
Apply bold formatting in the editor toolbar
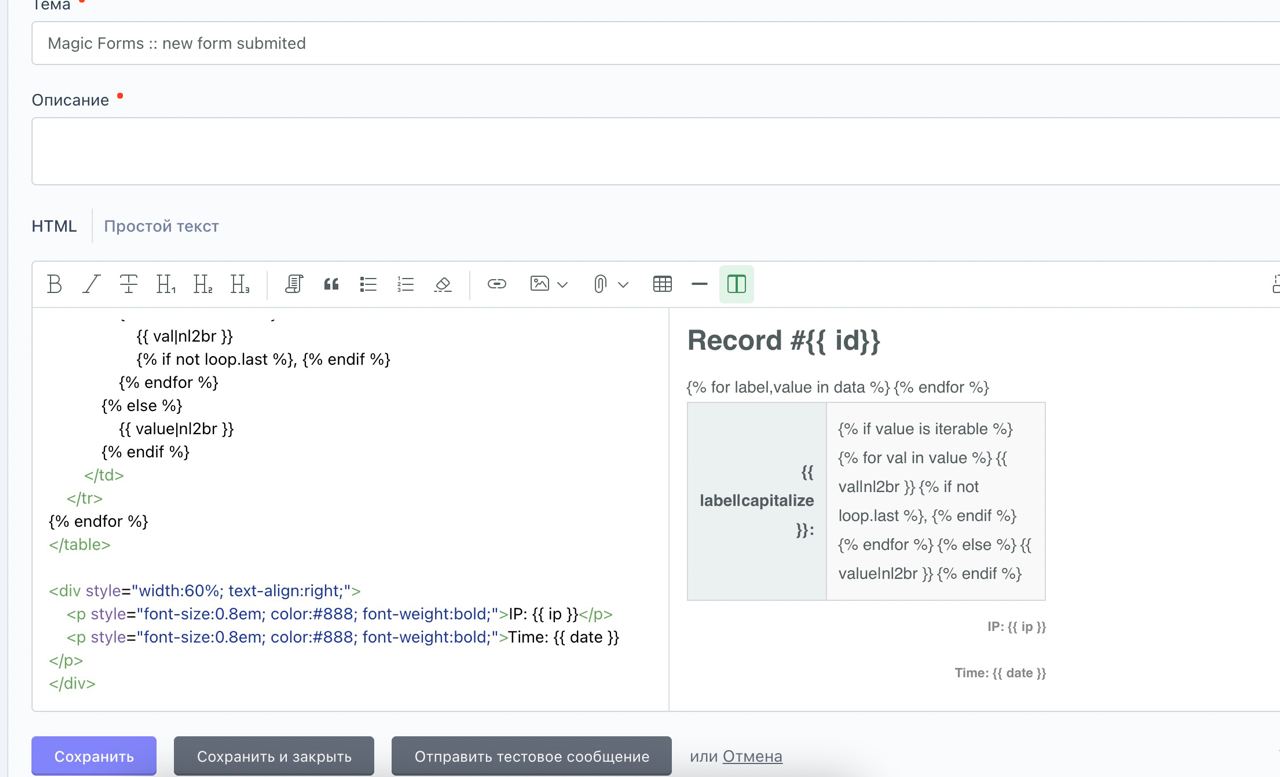(x=55, y=284)
